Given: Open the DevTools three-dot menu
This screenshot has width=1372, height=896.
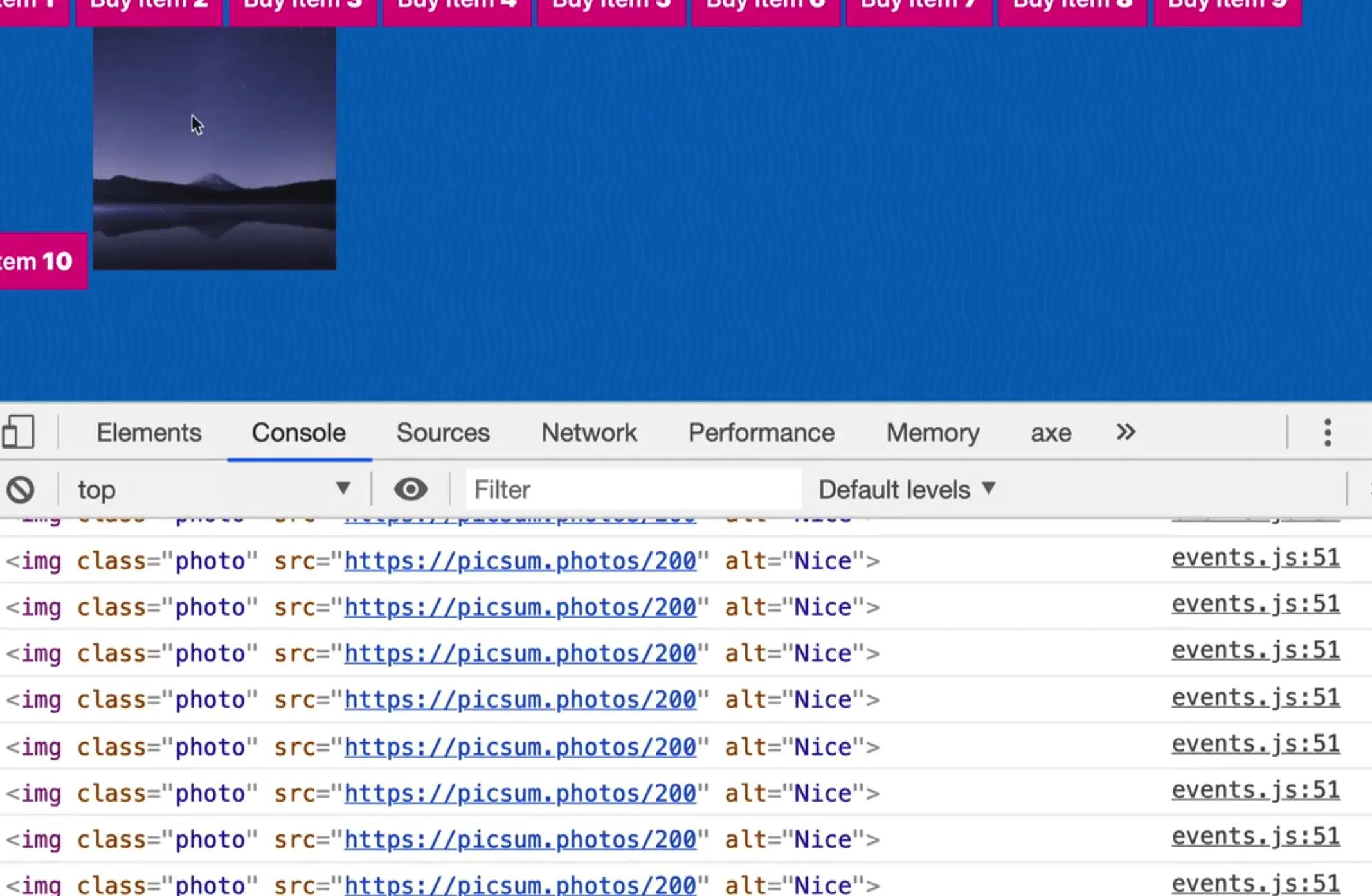Looking at the screenshot, I should [x=1327, y=433].
